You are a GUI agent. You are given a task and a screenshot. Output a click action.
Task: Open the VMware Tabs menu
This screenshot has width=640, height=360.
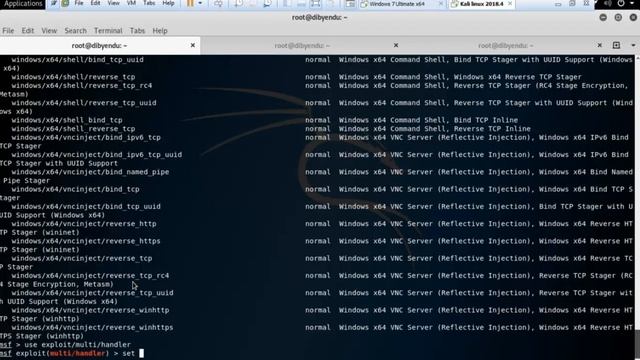(149, 3)
